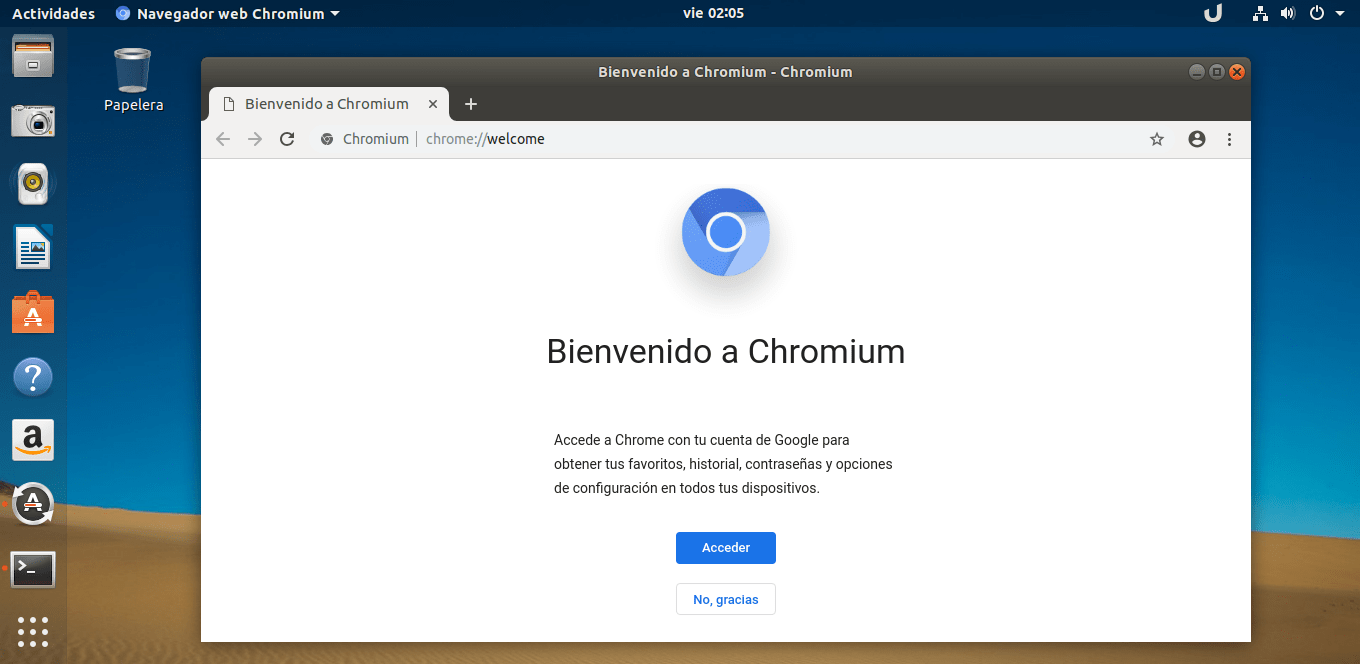1360x664 pixels.
Task: Open the Chromium three-dot menu
Action: tap(1229, 139)
